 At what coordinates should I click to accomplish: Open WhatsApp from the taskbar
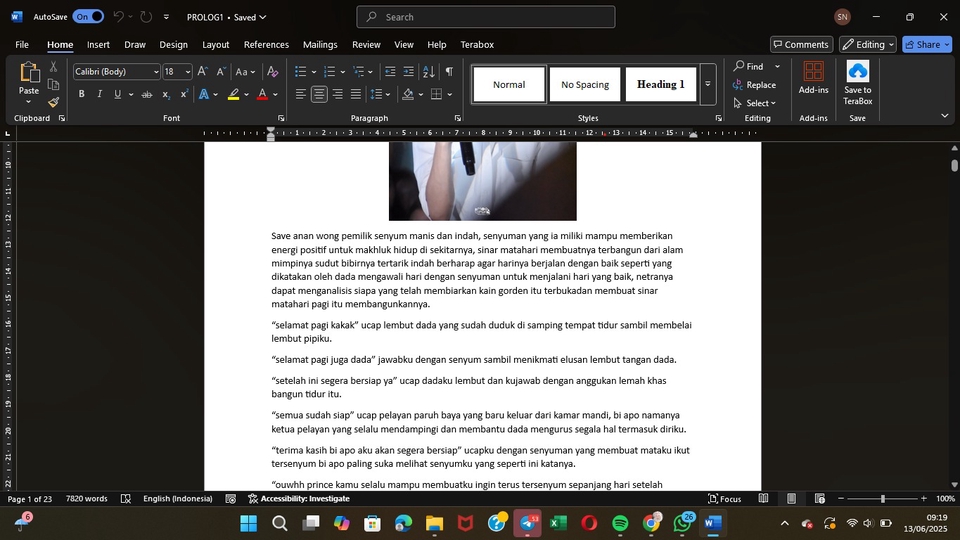682,523
